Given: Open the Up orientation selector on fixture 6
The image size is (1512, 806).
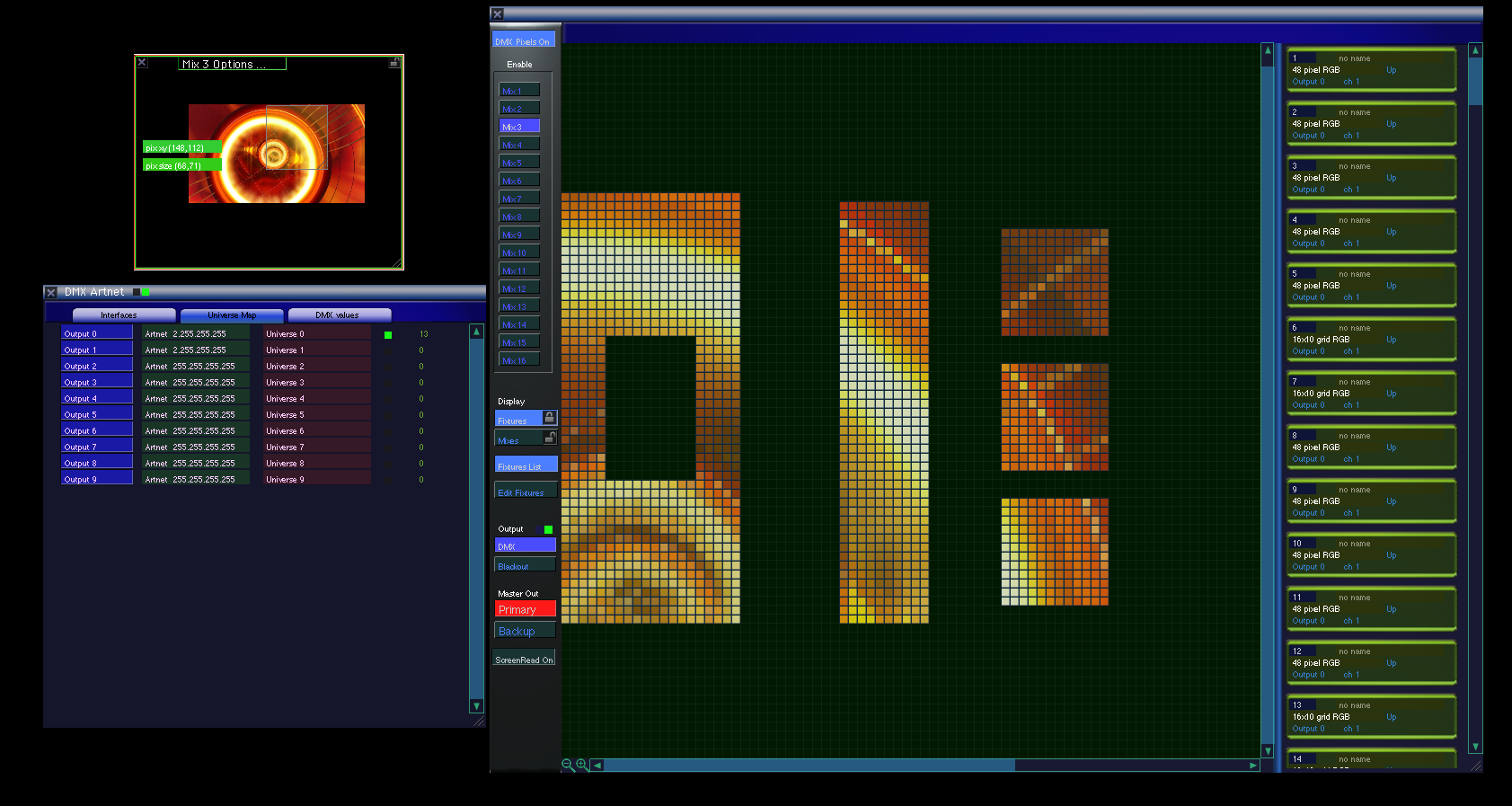Looking at the screenshot, I should point(1391,340).
